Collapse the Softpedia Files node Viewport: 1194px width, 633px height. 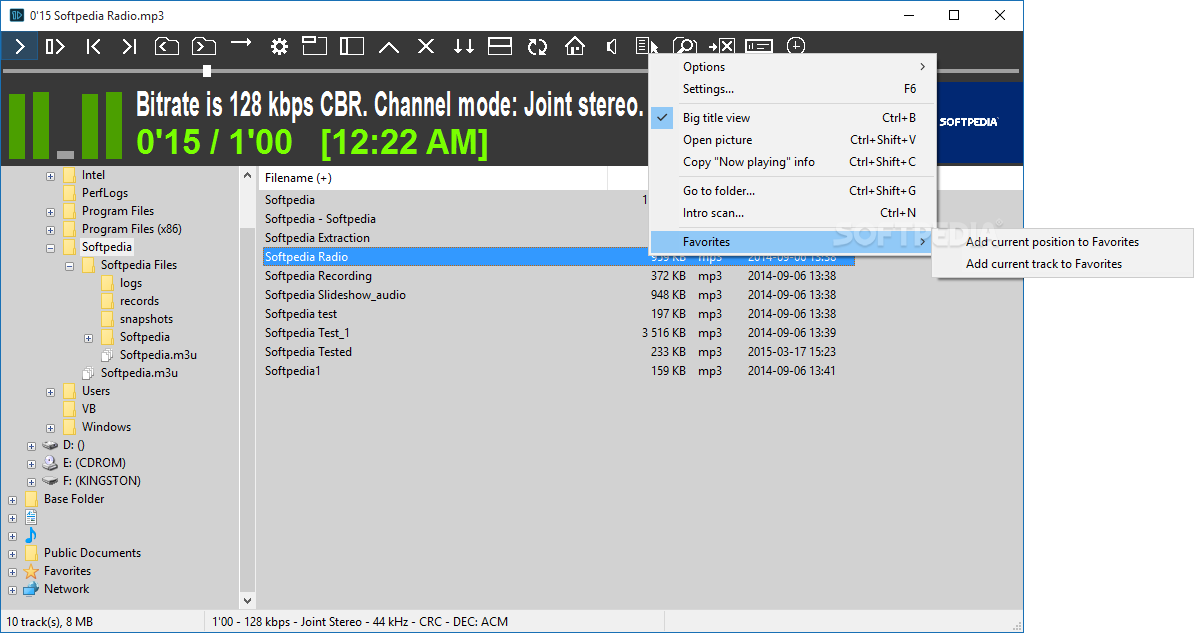click(x=69, y=266)
